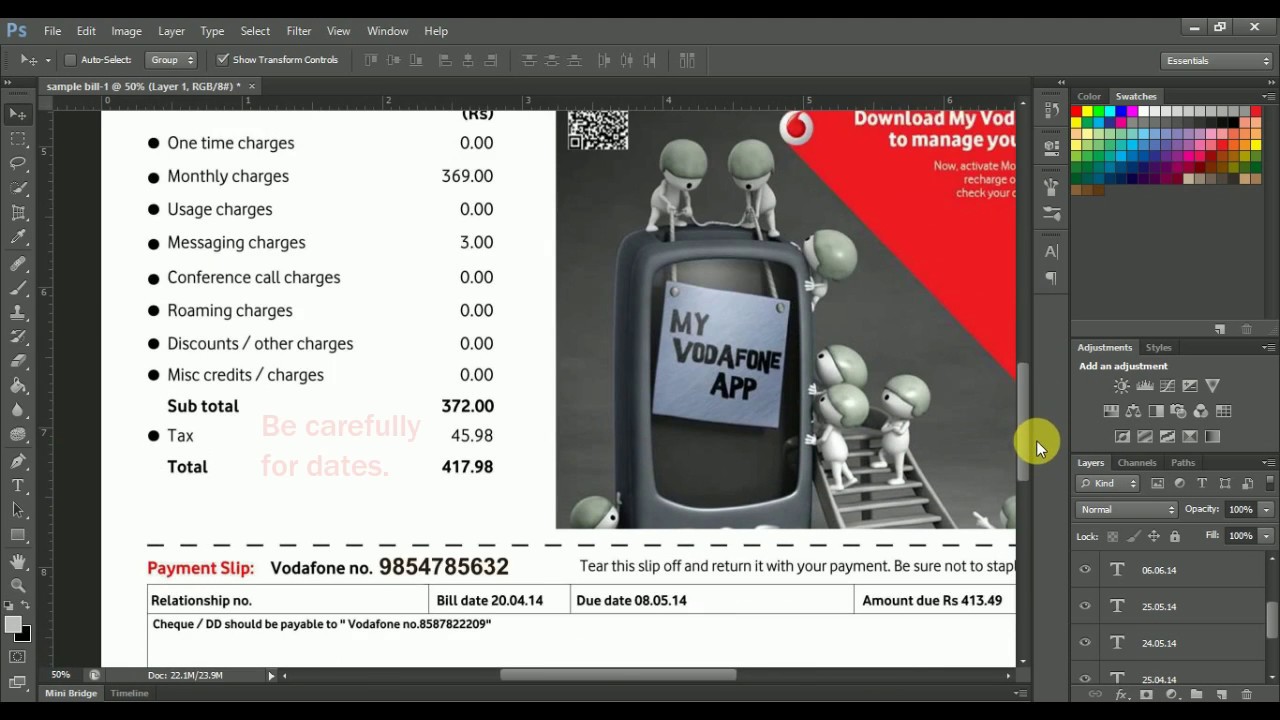Select the Move tool in the toolbox
Screen dimensions: 1280x720
click(18, 114)
